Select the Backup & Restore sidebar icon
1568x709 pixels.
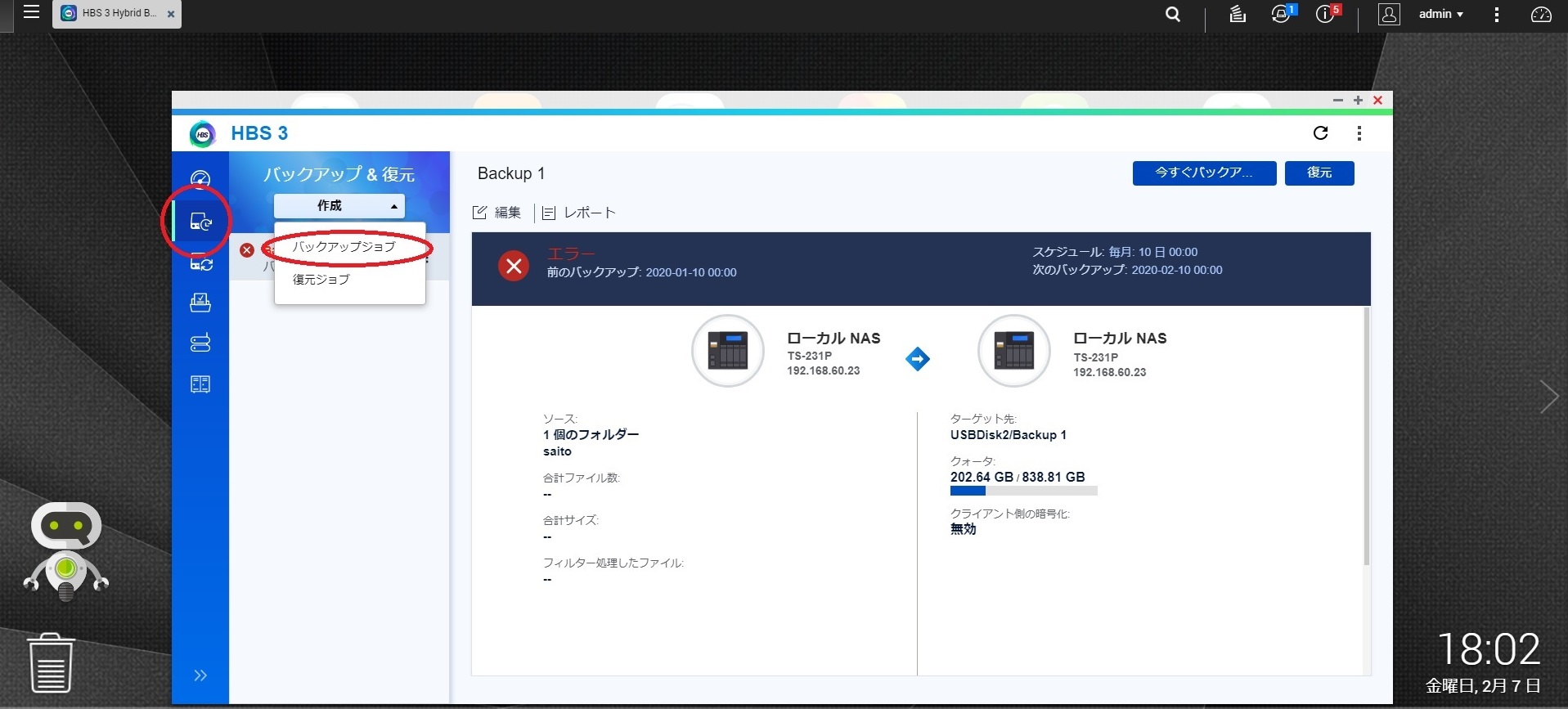[x=200, y=221]
